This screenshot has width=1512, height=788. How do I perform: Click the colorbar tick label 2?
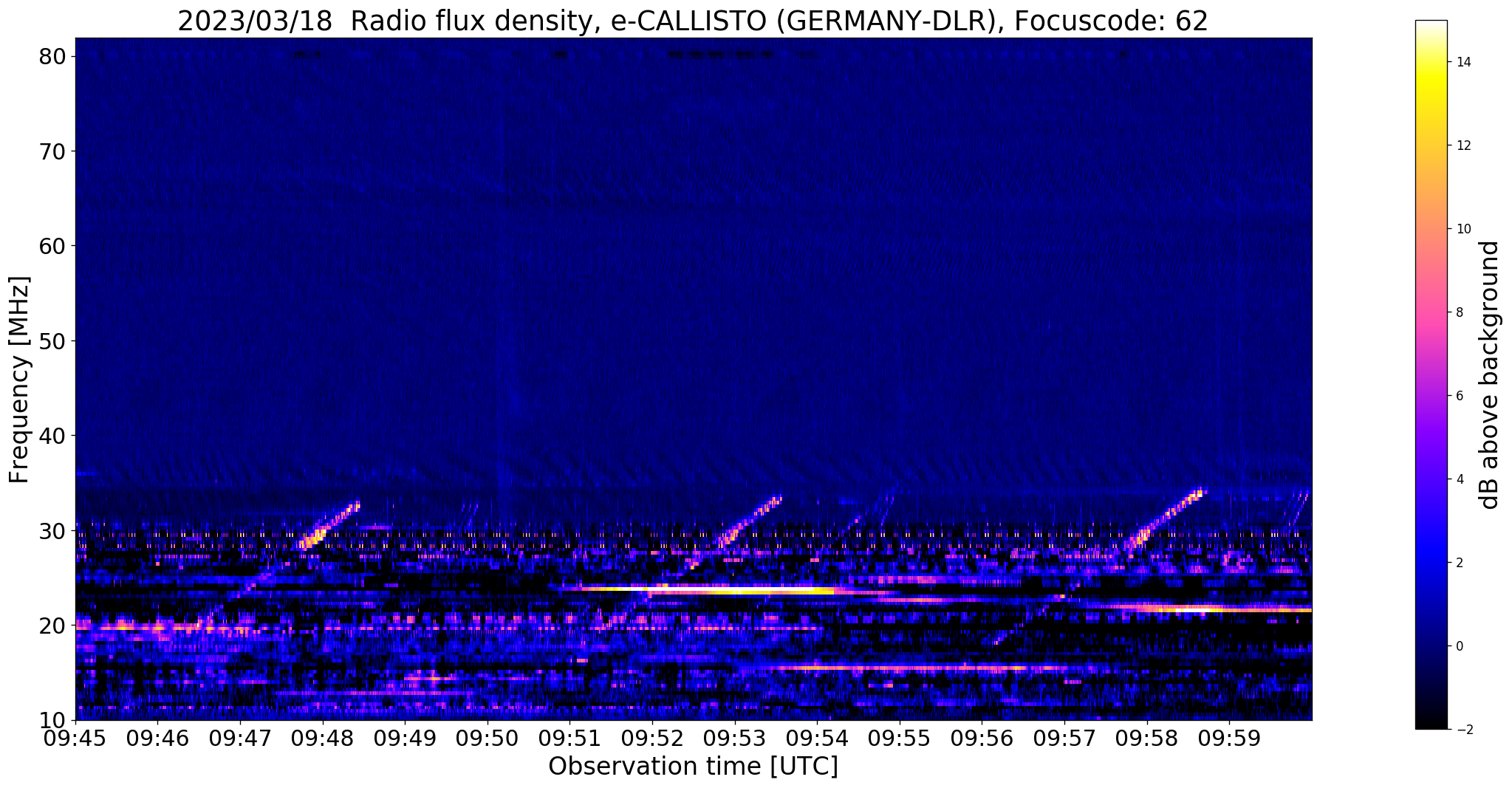pyautogui.click(x=1459, y=563)
